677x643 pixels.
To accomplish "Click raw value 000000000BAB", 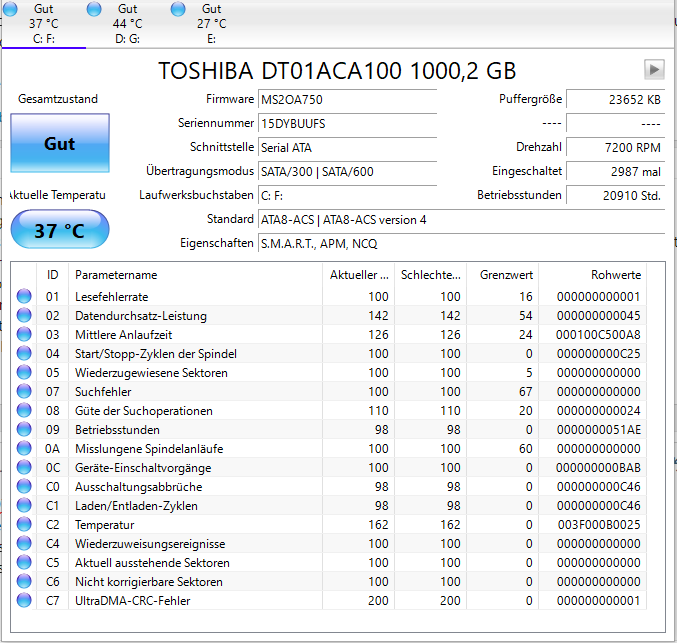I will [x=598, y=468].
